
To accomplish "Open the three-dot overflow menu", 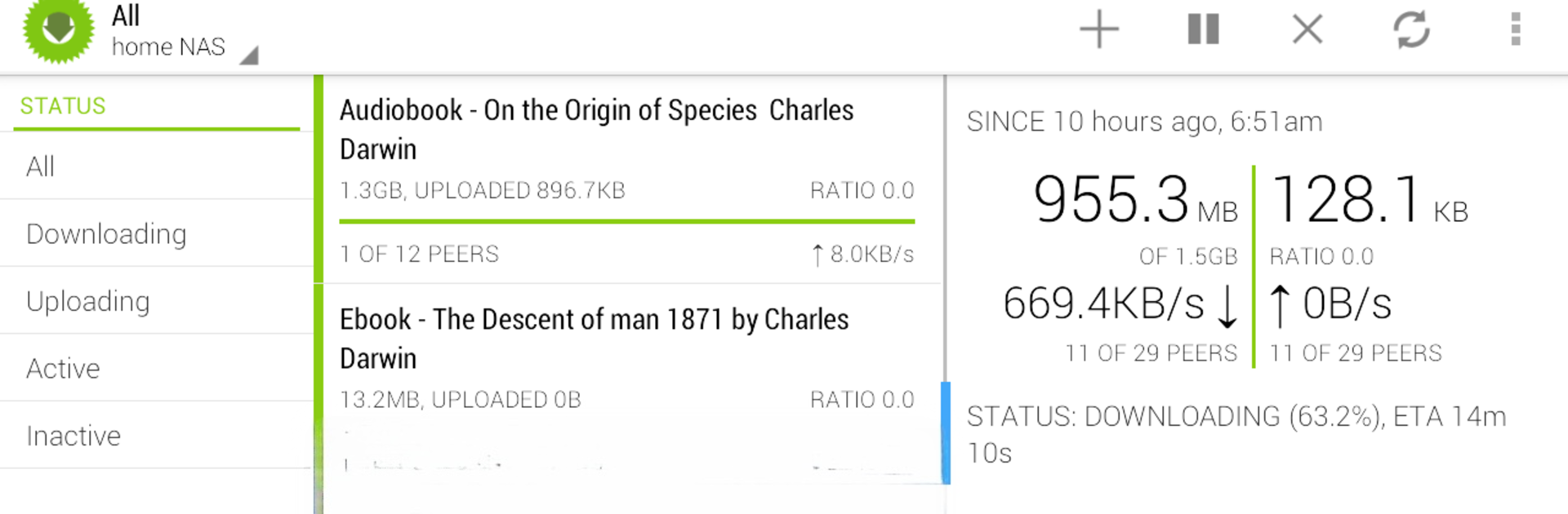I will tap(1516, 30).
